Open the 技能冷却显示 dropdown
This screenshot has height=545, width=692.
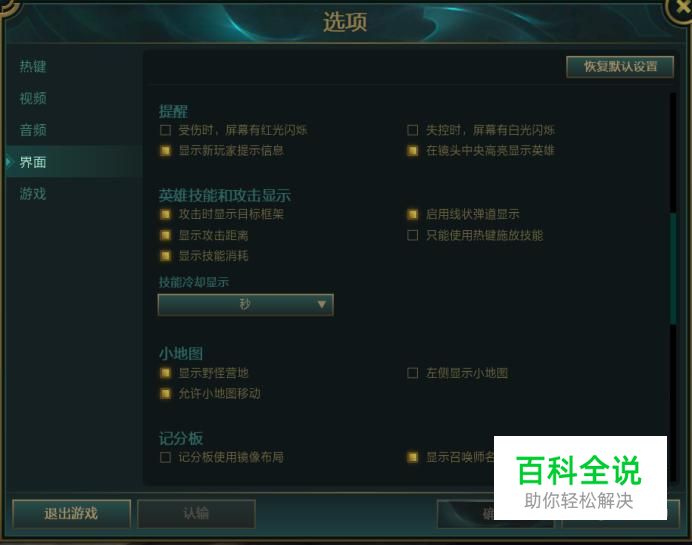[245, 304]
